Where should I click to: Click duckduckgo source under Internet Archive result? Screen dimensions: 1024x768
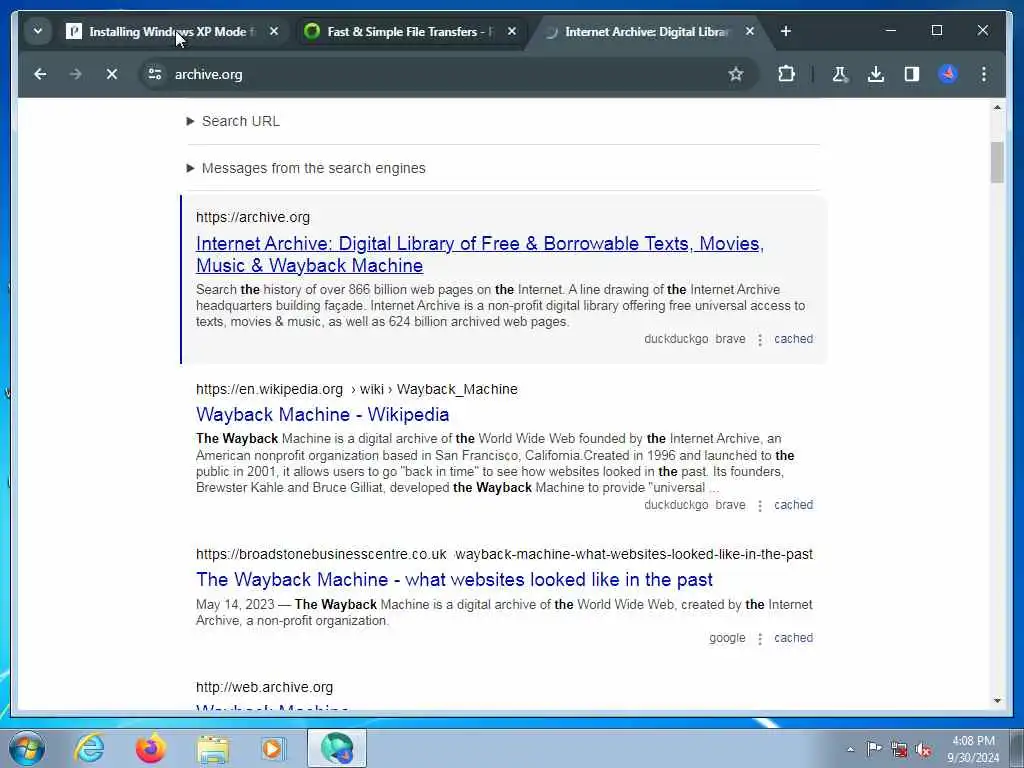[676, 339]
